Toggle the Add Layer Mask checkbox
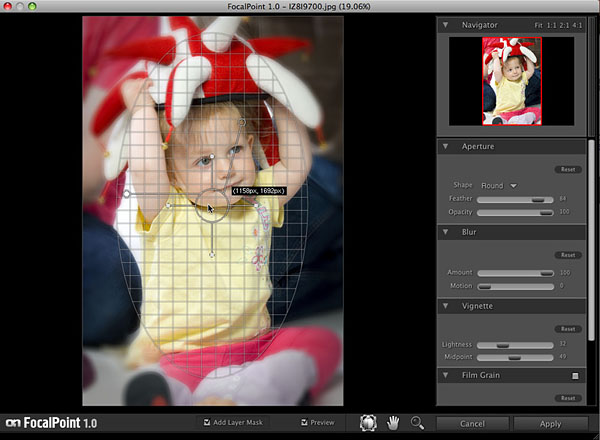 (208, 423)
